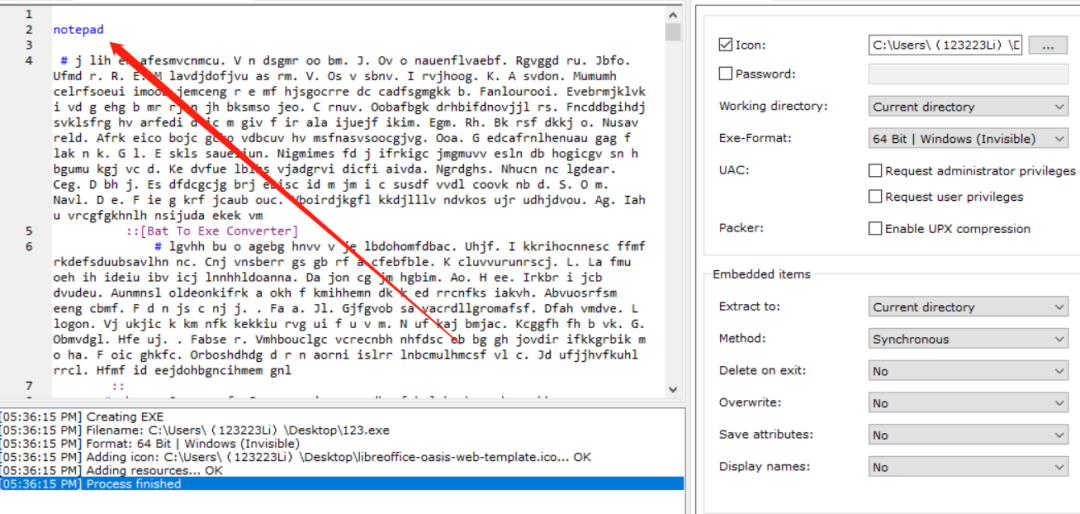Click the 'notepad' text on line 2
1080x514 pixels.
tap(79, 30)
